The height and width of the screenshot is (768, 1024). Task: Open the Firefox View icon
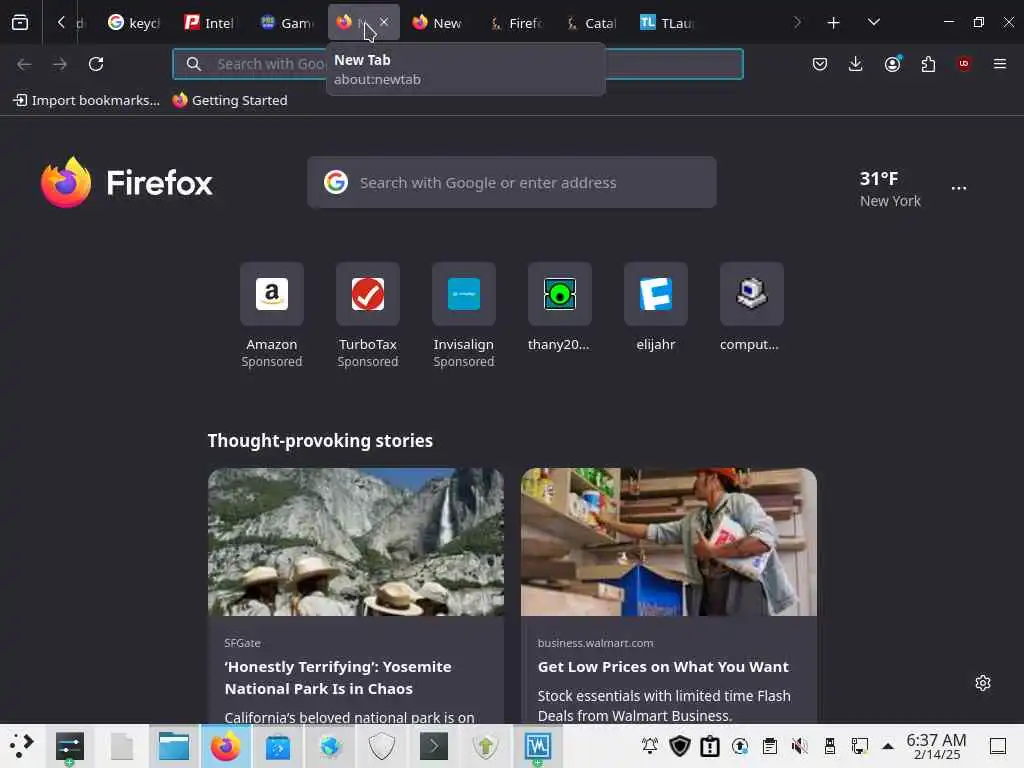20,23
